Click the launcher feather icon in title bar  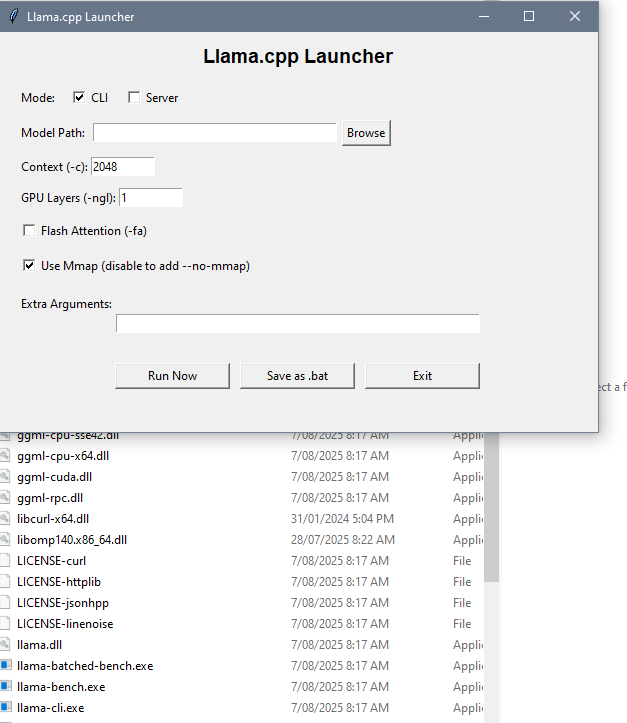click(14, 16)
